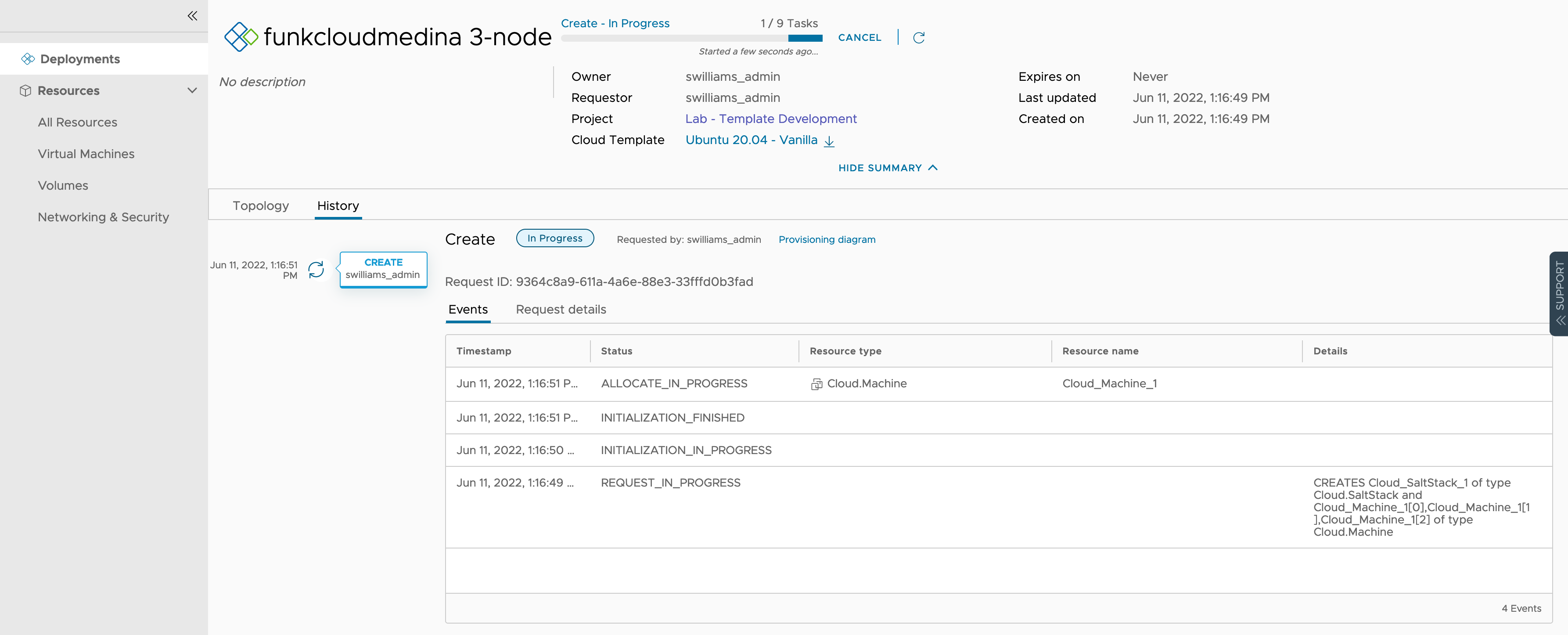
Task: Collapse summary using Hide Summary chevron
Action: [x=932, y=167]
